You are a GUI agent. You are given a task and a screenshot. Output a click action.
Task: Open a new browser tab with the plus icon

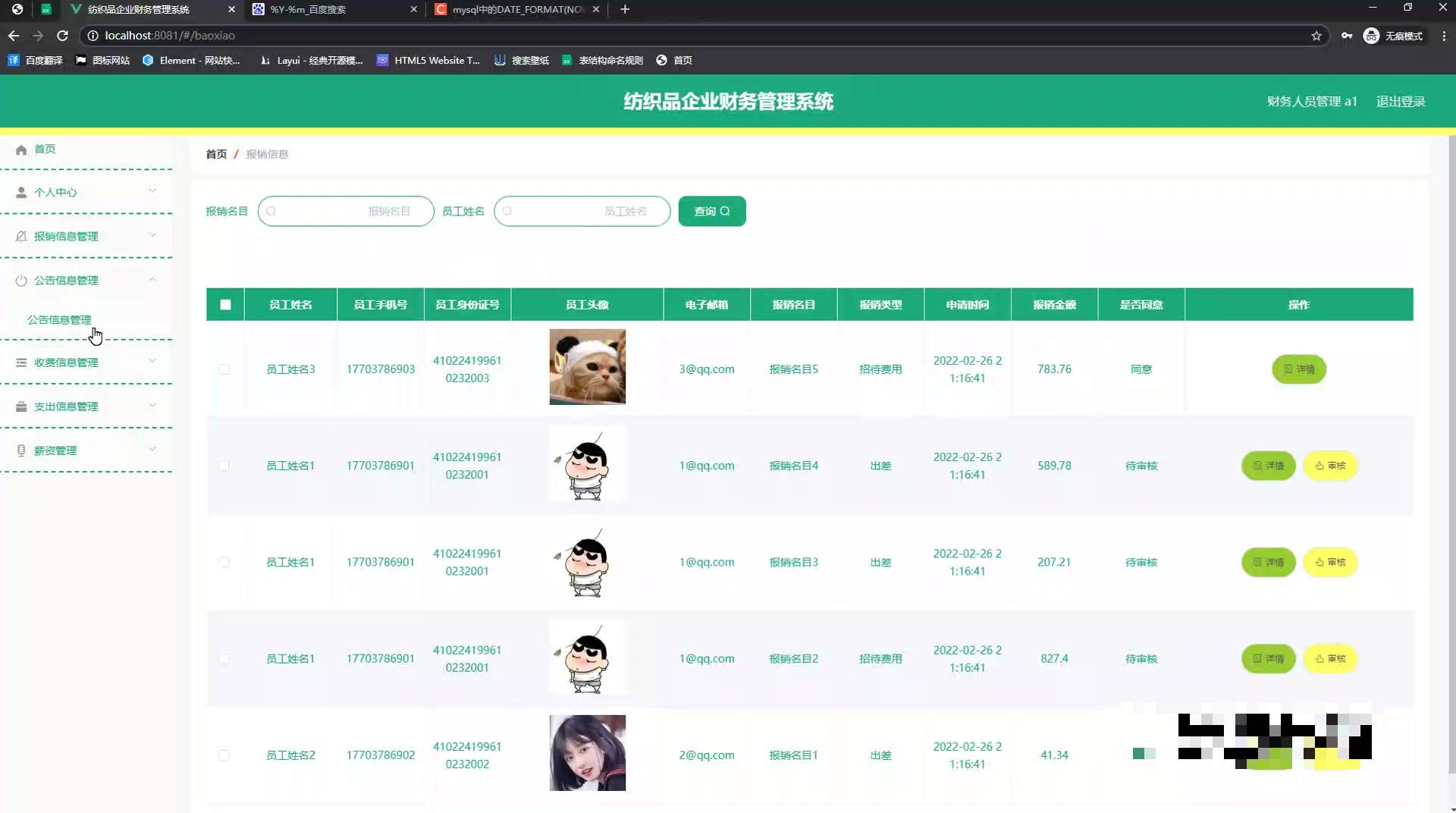pyautogui.click(x=625, y=9)
